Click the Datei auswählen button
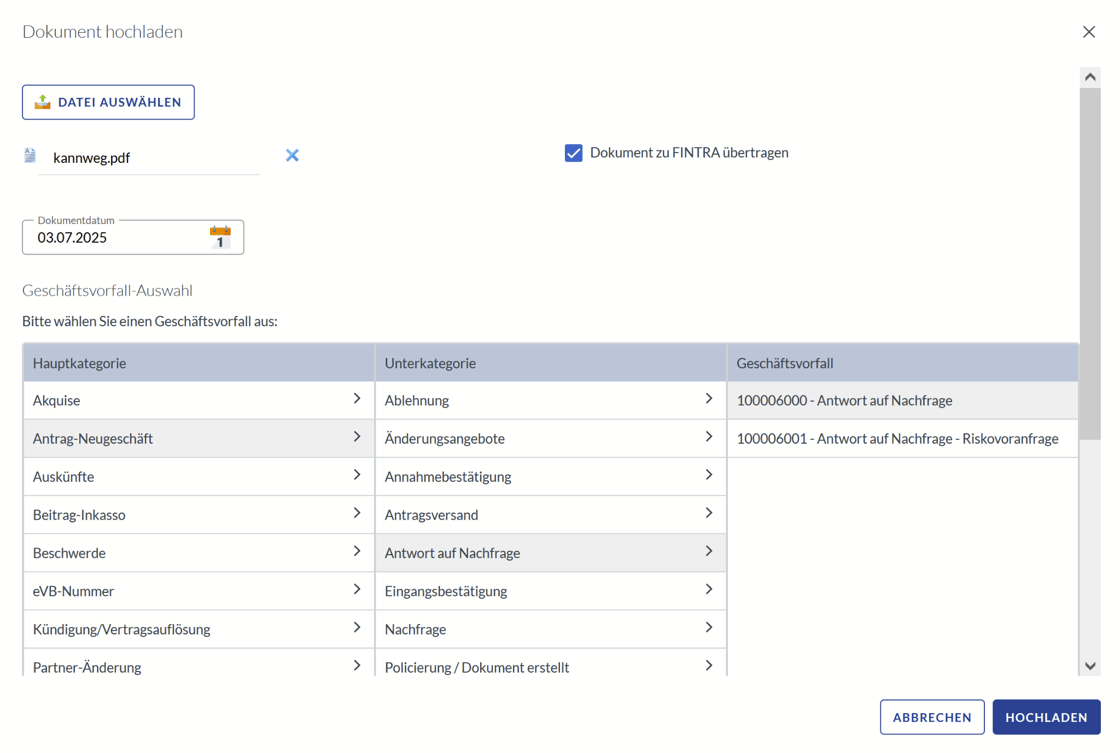This screenshot has height=753, width=1120. tap(108, 102)
